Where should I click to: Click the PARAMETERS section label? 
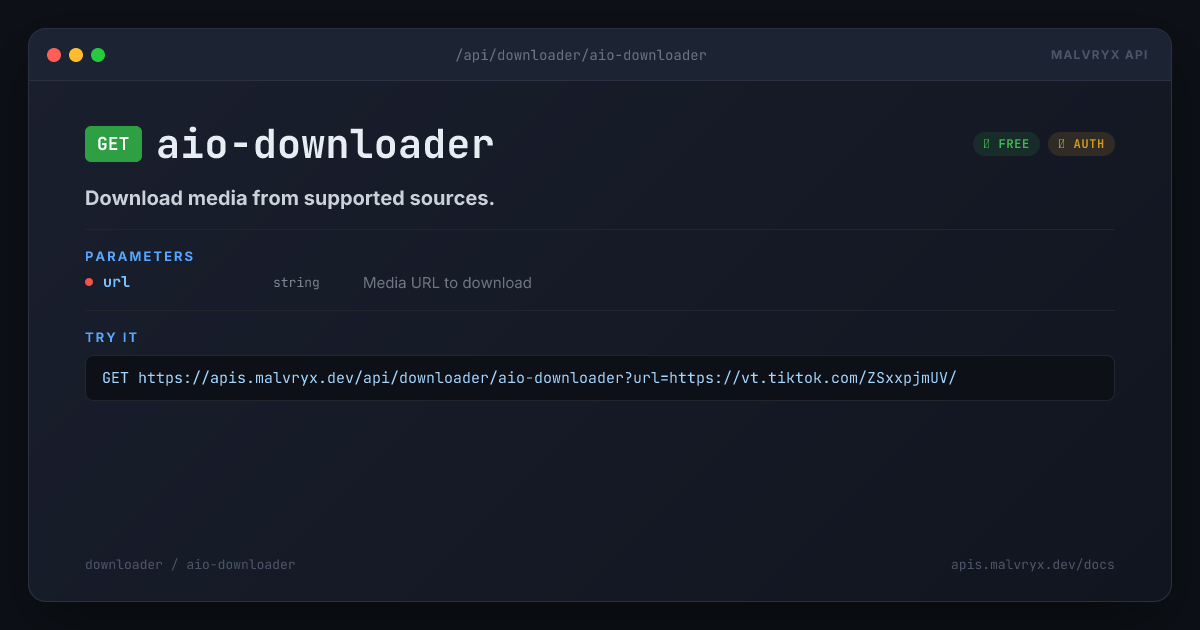(140, 257)
